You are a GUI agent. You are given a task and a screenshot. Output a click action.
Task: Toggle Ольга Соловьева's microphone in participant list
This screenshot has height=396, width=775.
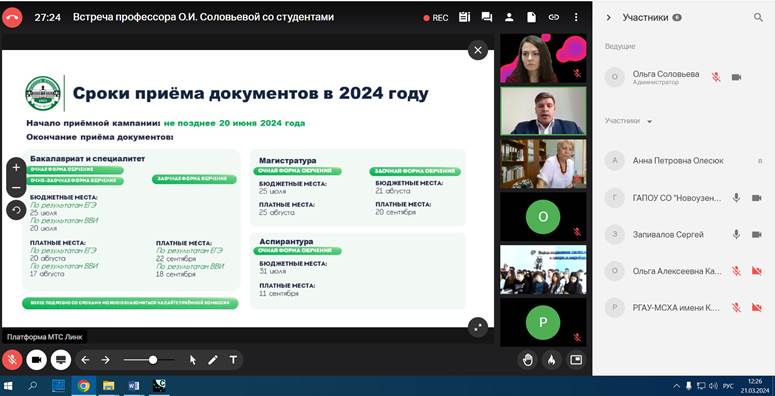(x=716, y=77)
